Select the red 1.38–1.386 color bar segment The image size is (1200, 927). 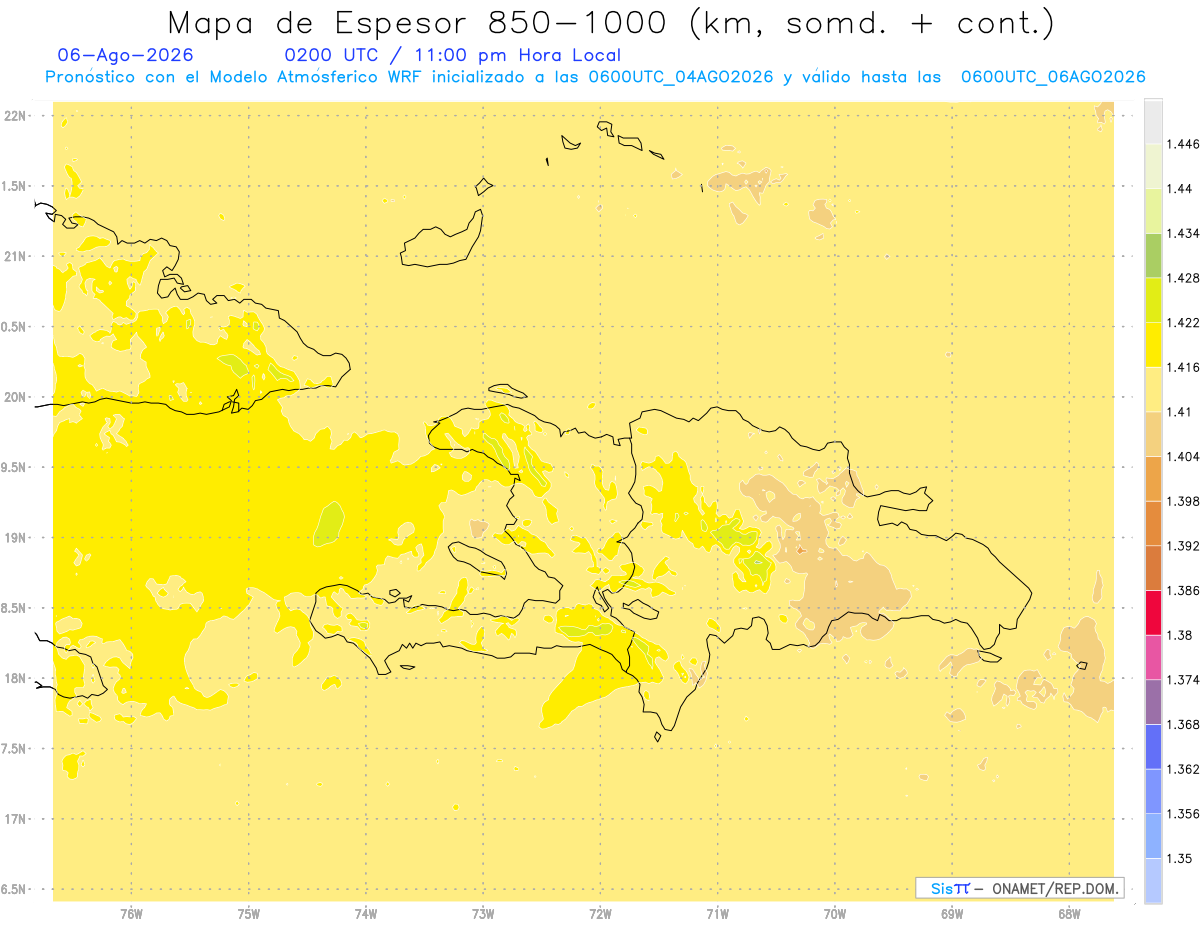(1153, 612)
